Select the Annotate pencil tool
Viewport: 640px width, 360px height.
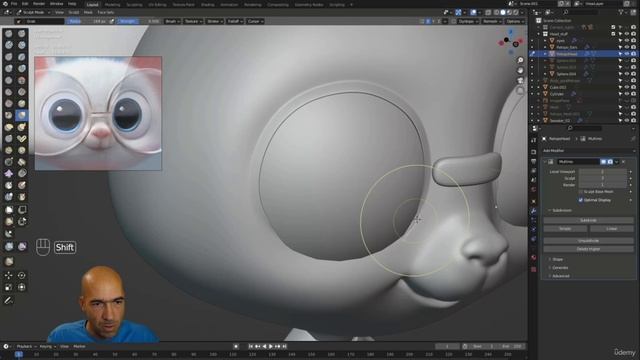tap(9, 301)
